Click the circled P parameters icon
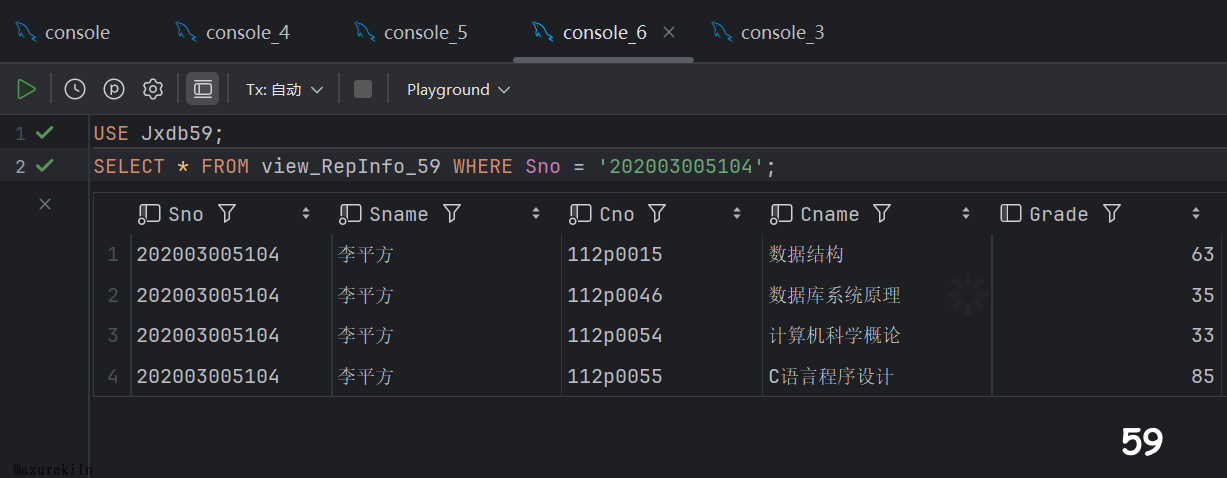 (x=114, y=89)
